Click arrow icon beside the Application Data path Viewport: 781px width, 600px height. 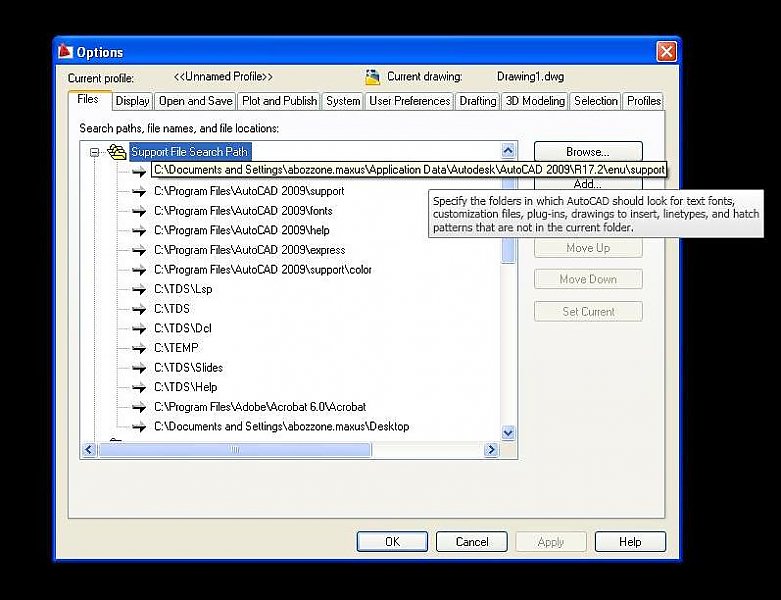138,172
